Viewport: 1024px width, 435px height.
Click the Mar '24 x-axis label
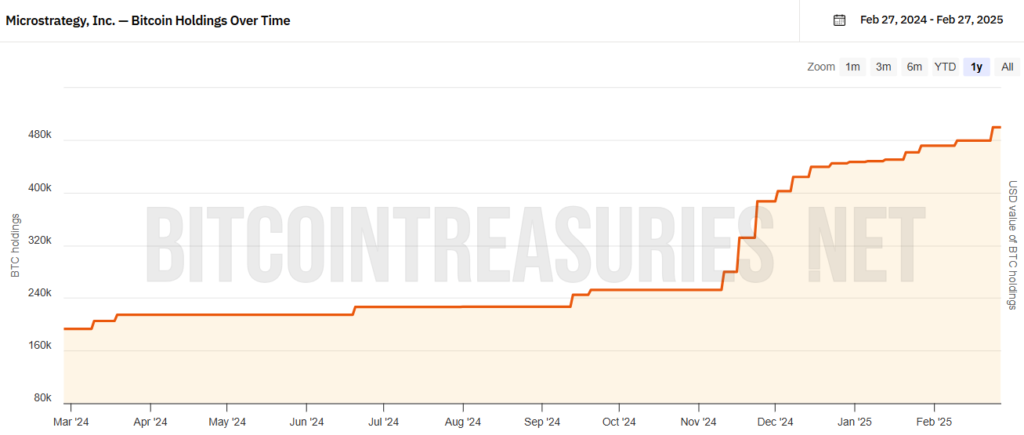tap(71, 422)
